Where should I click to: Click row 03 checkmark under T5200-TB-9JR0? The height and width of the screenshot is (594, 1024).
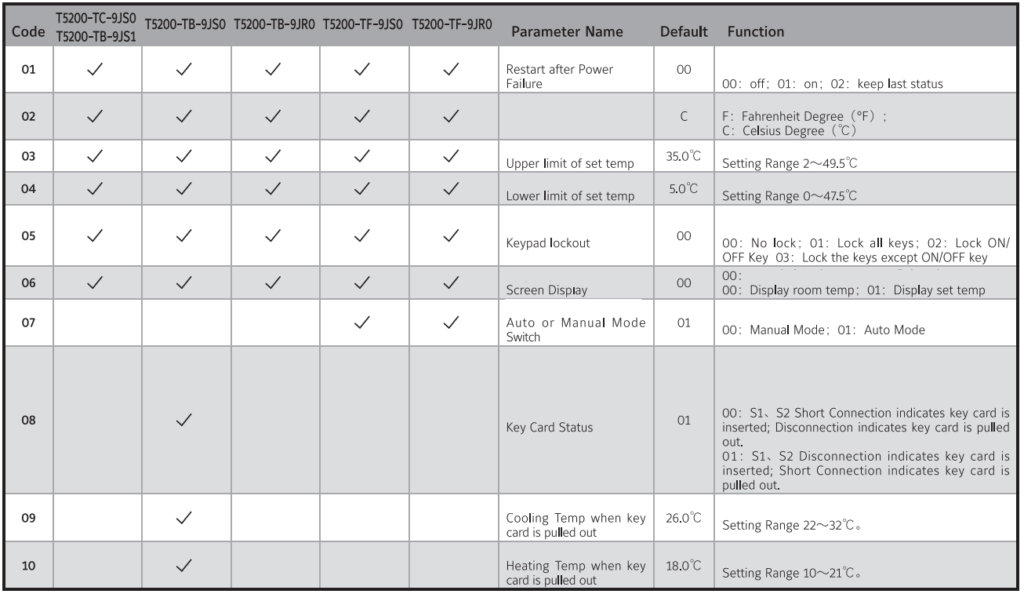273,157
